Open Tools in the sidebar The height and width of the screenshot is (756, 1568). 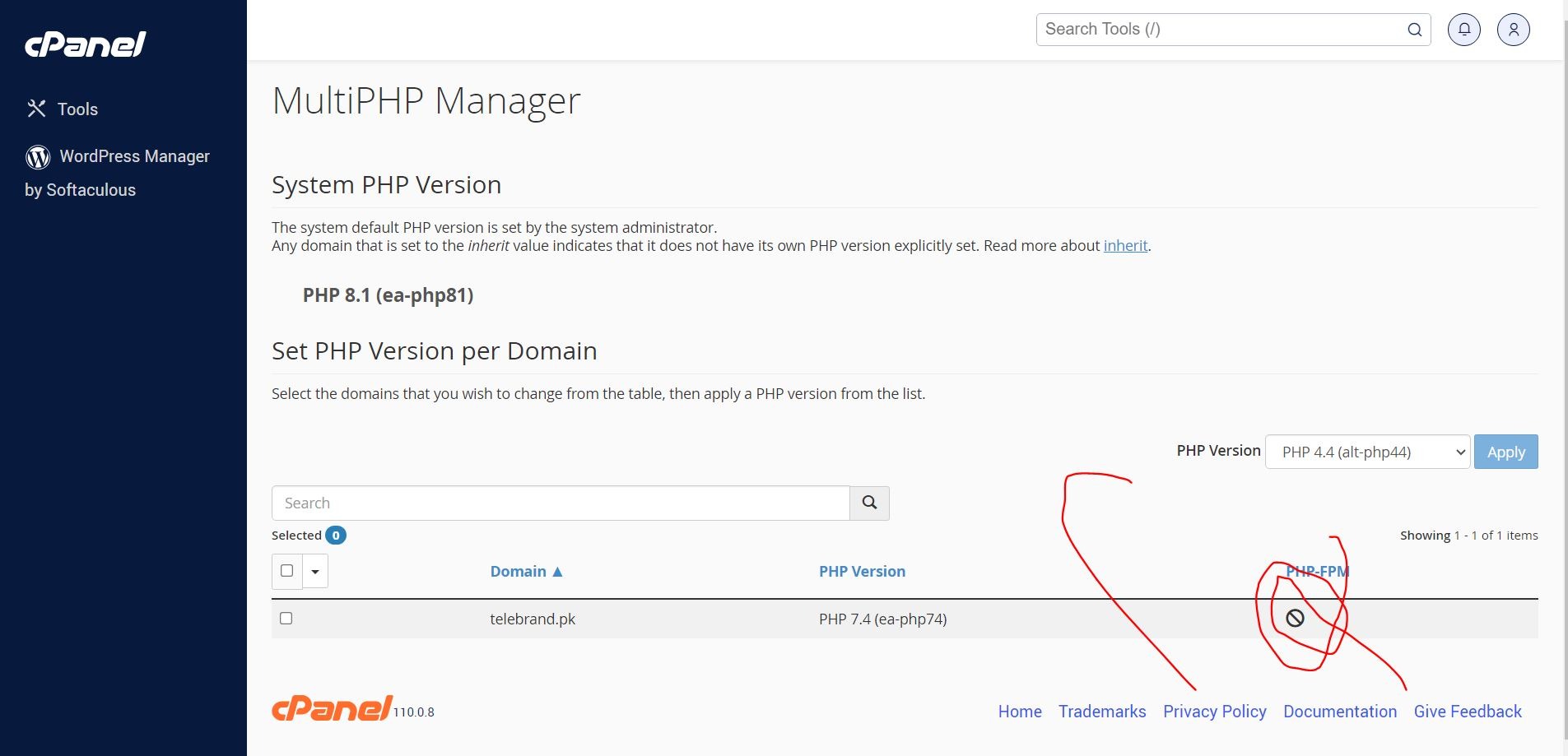coord(77,109)
